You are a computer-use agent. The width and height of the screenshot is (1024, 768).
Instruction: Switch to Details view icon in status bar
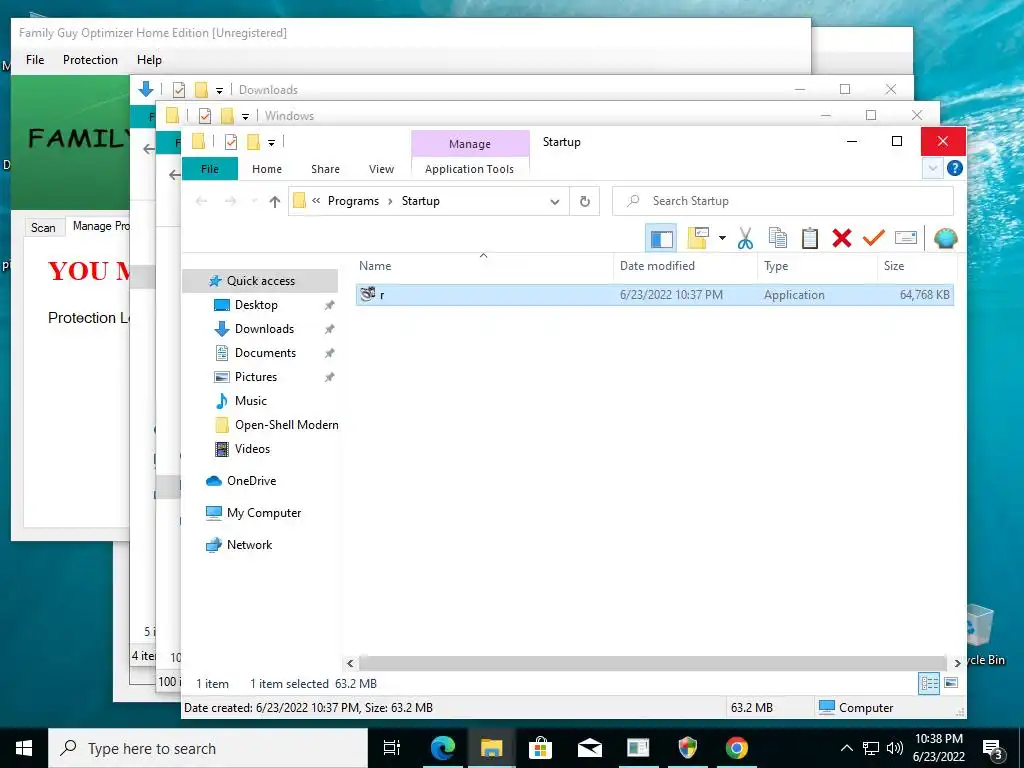click(929, 684)
